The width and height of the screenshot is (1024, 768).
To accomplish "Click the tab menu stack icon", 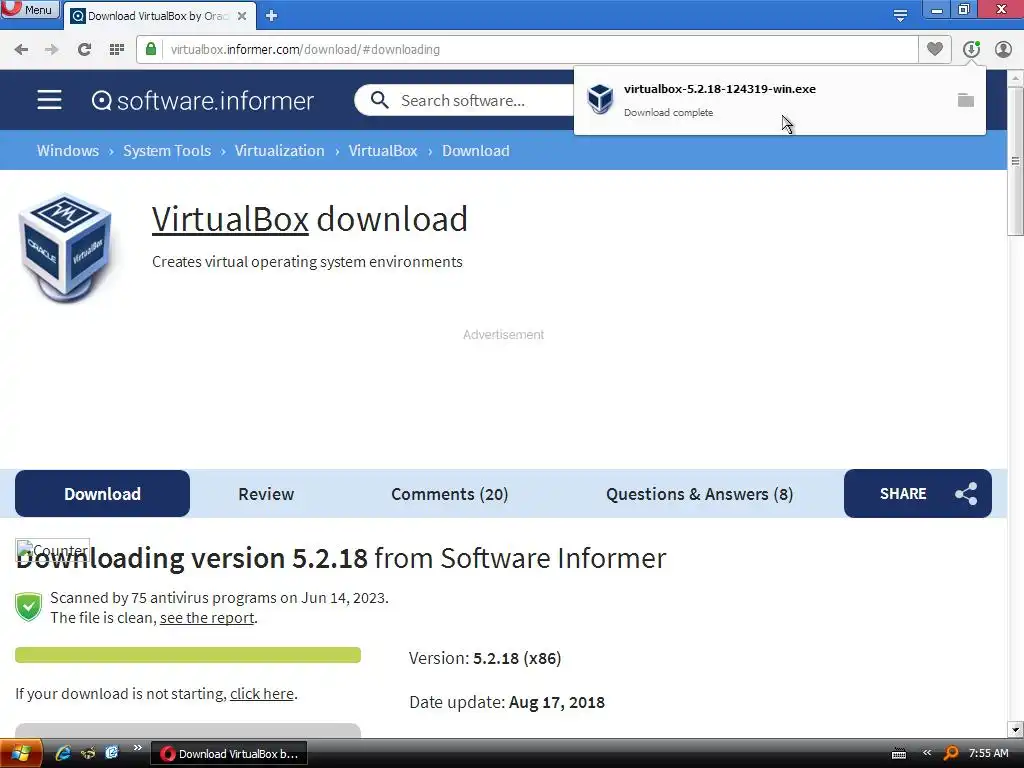I will click(900, 15).
